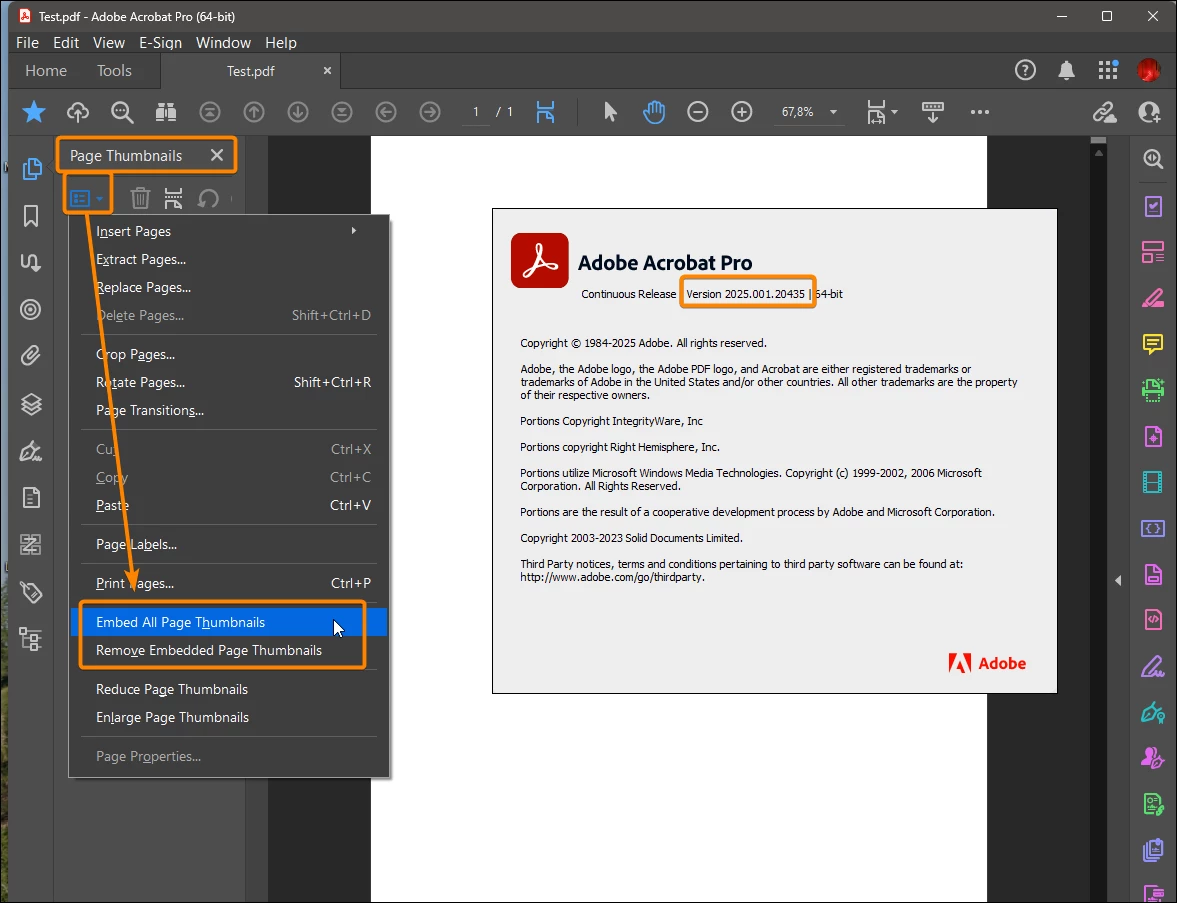Click the user profile avatar
Image resolution: width=1177 pixels, height=903 pixels.
click(1148, 71)
